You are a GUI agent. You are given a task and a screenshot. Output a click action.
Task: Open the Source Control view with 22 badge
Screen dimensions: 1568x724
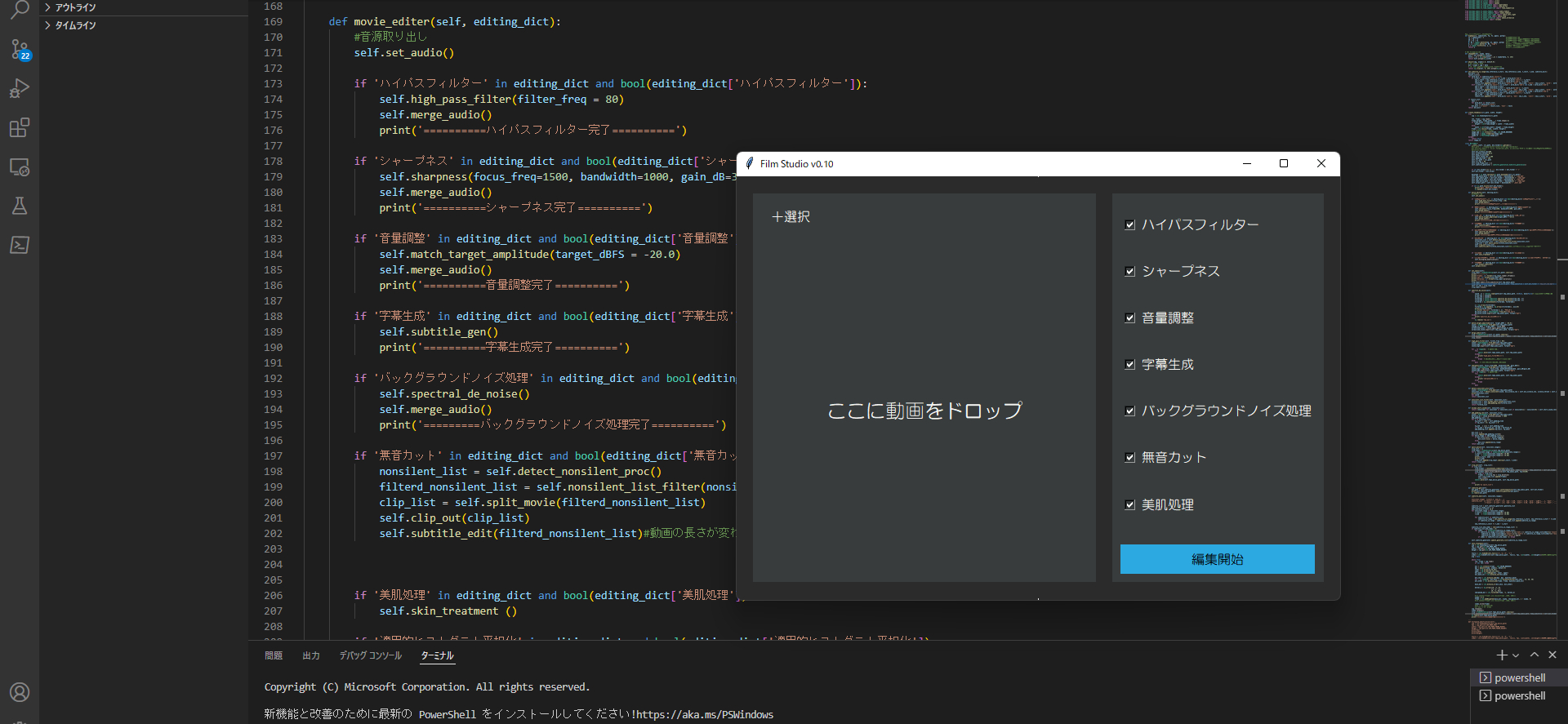pyautogui.click(x=20, y=50)
